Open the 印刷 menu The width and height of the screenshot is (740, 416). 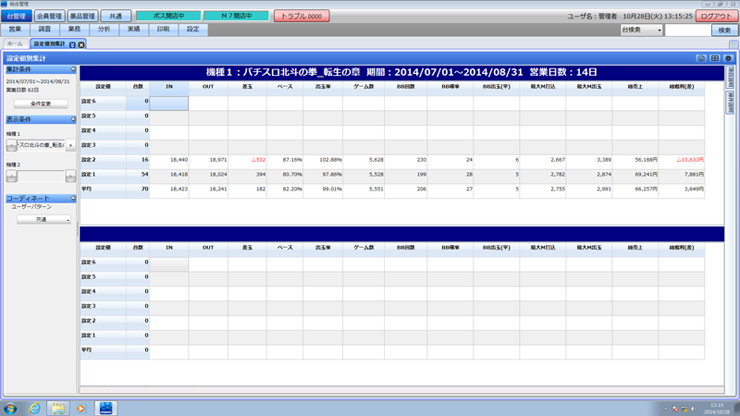pyautogui.click(x=163, y=29)
